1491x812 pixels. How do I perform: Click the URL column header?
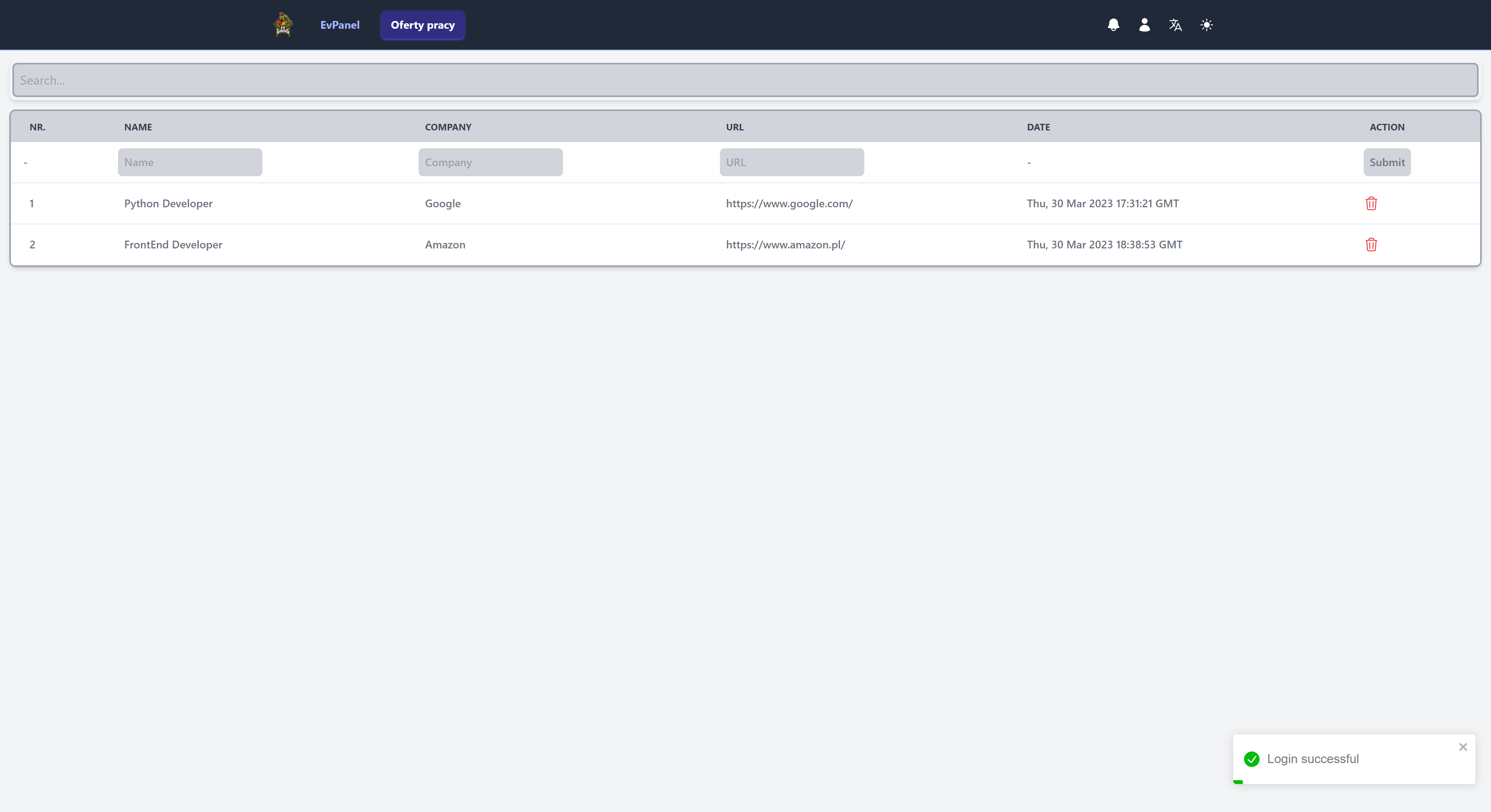pos(735,127)
